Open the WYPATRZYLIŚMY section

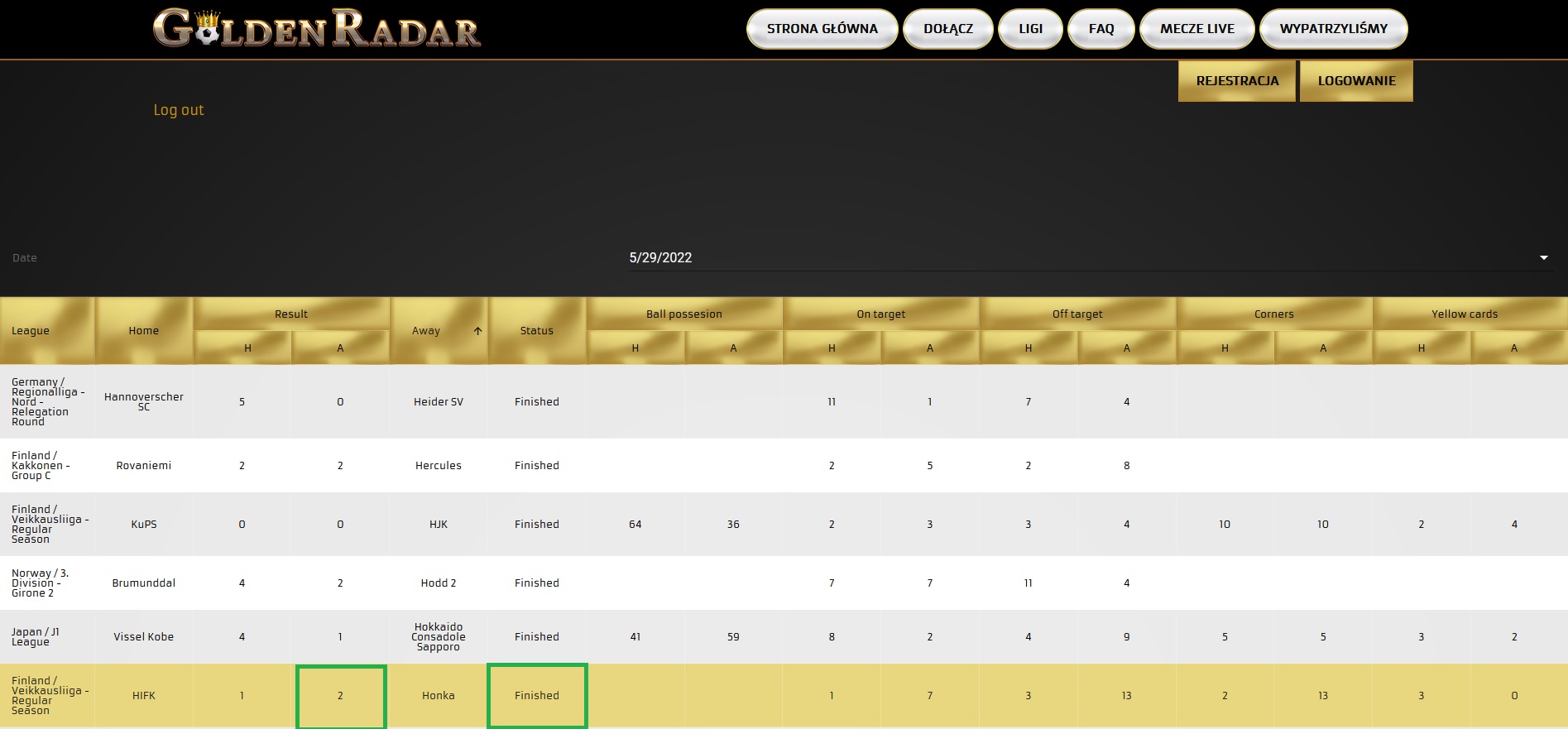click(x=1333, y=29)
